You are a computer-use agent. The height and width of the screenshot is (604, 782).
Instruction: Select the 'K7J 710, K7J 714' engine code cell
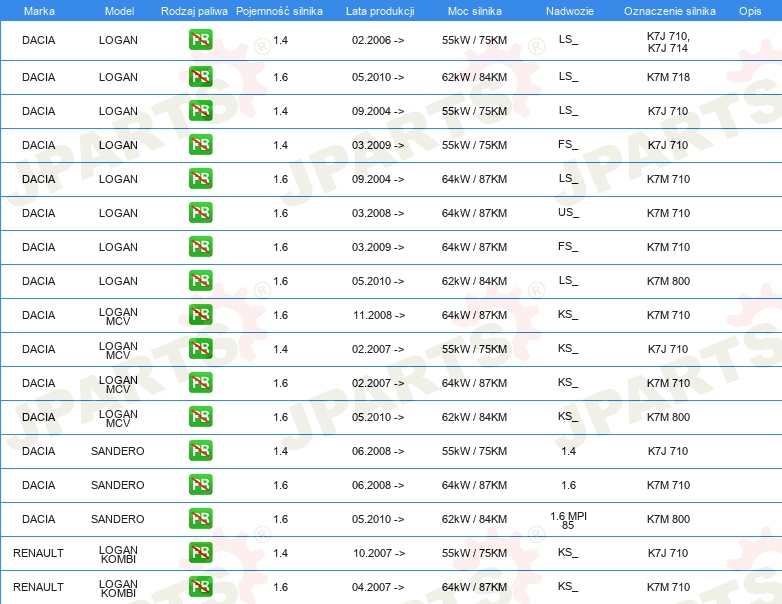[668, 41]
